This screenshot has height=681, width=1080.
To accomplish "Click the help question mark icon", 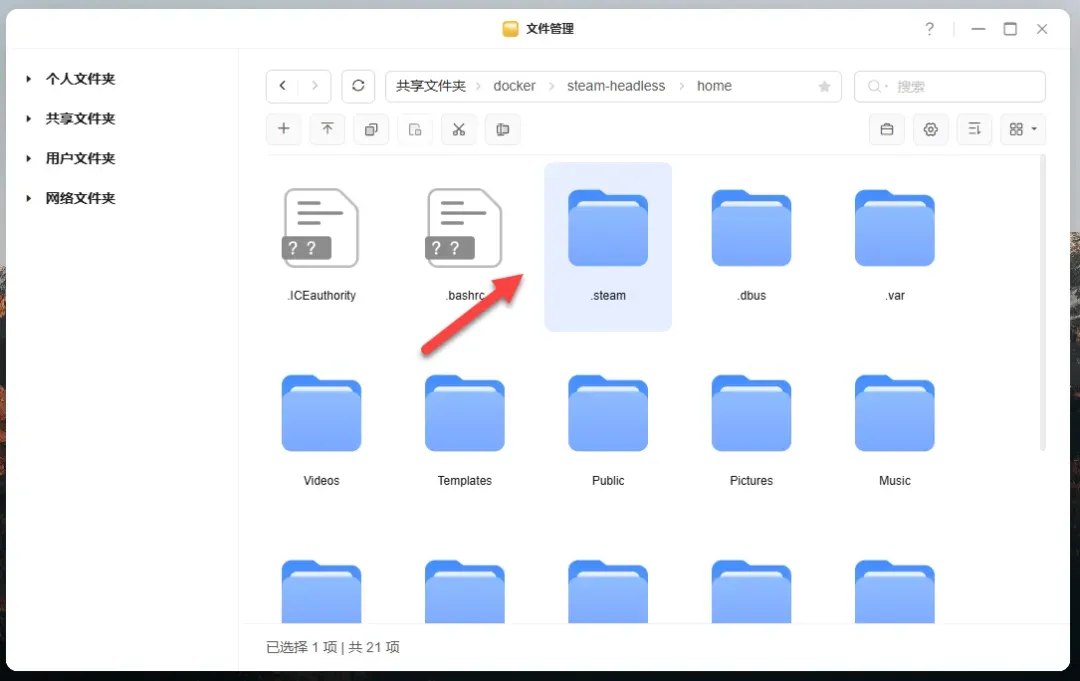I will (x=929, y=29).
